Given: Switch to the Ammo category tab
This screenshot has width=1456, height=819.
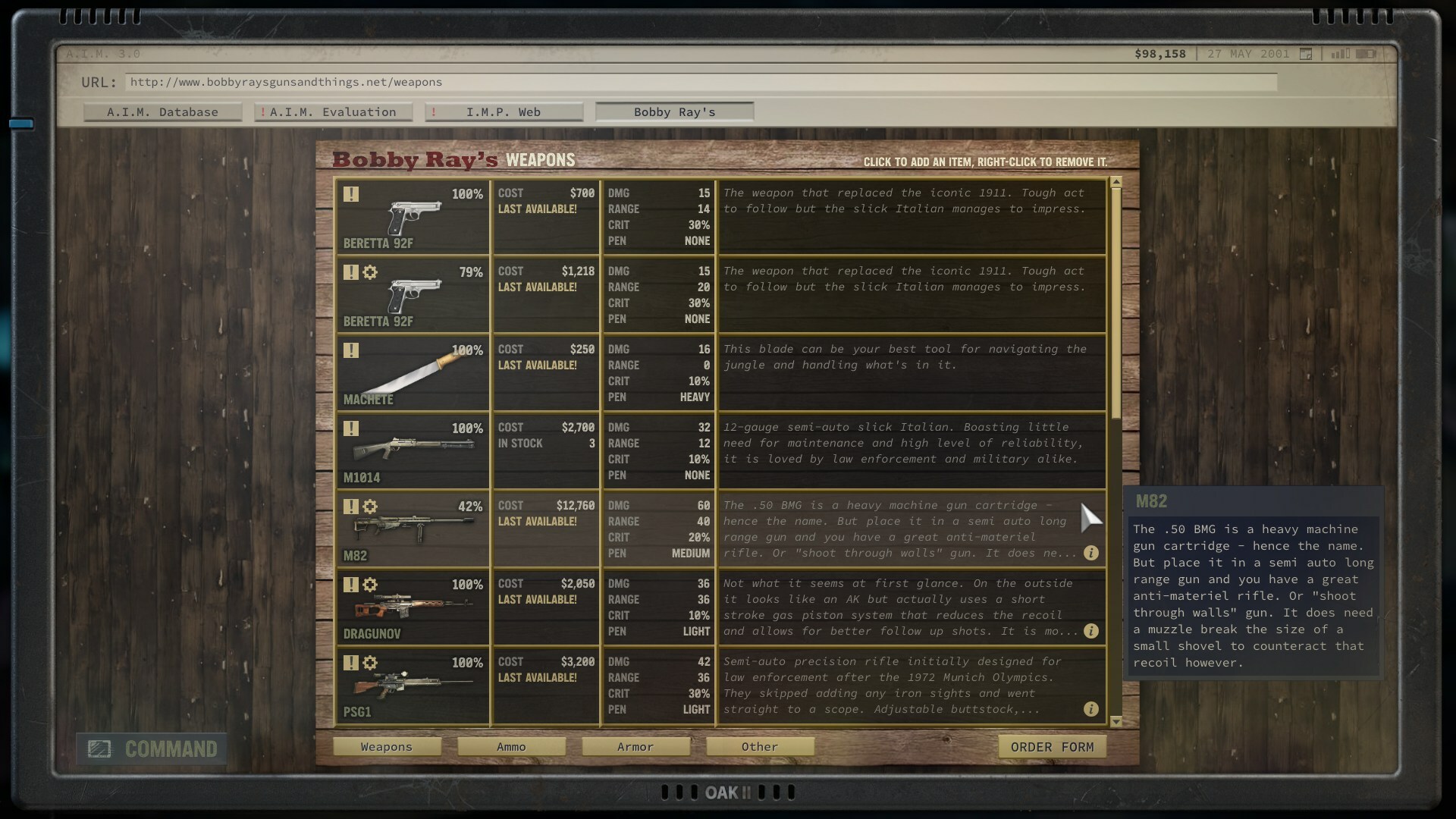Looking at the screenshot, I should (511, 747).
